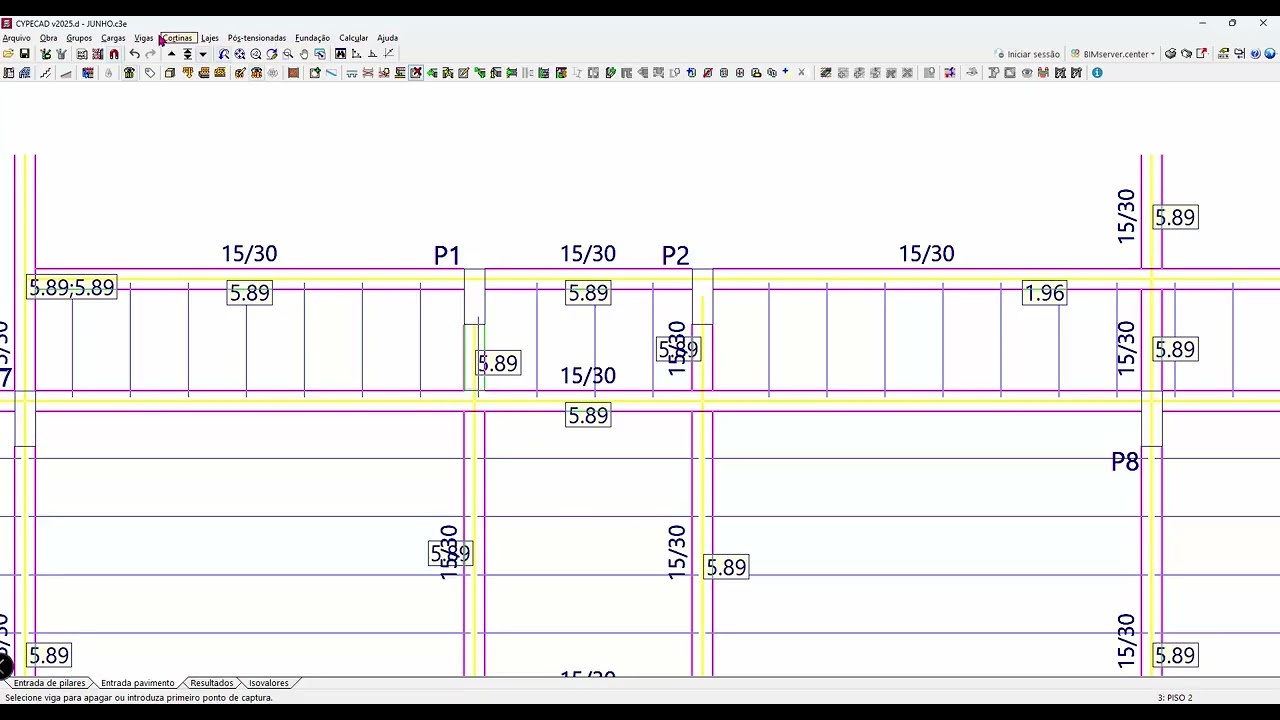Select the zoom window magnifier icon
The height and width of the screenshot is (720, 1280).
click(288, 54)
